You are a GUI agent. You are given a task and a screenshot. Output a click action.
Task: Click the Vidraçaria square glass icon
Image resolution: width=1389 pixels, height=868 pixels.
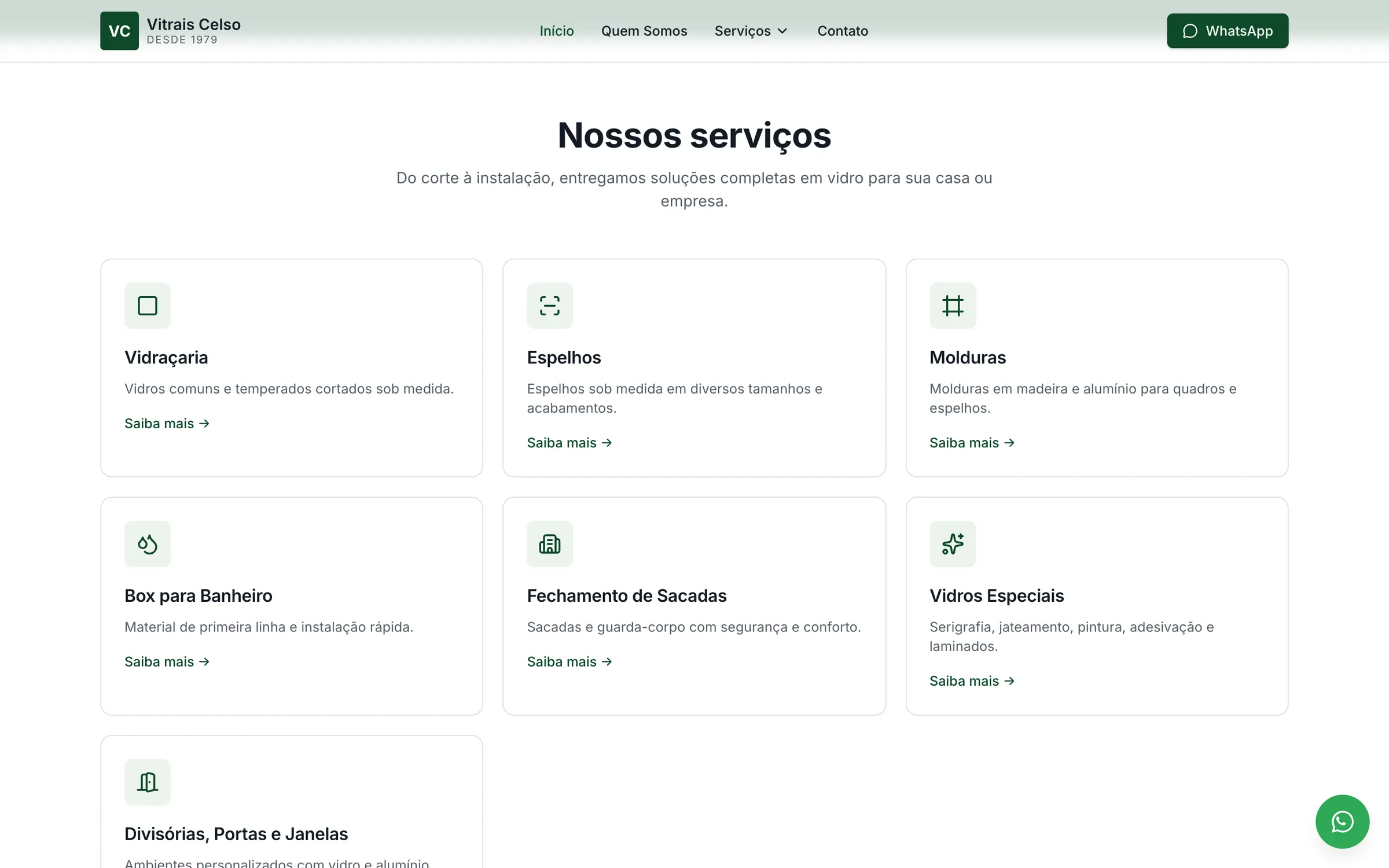148,306
